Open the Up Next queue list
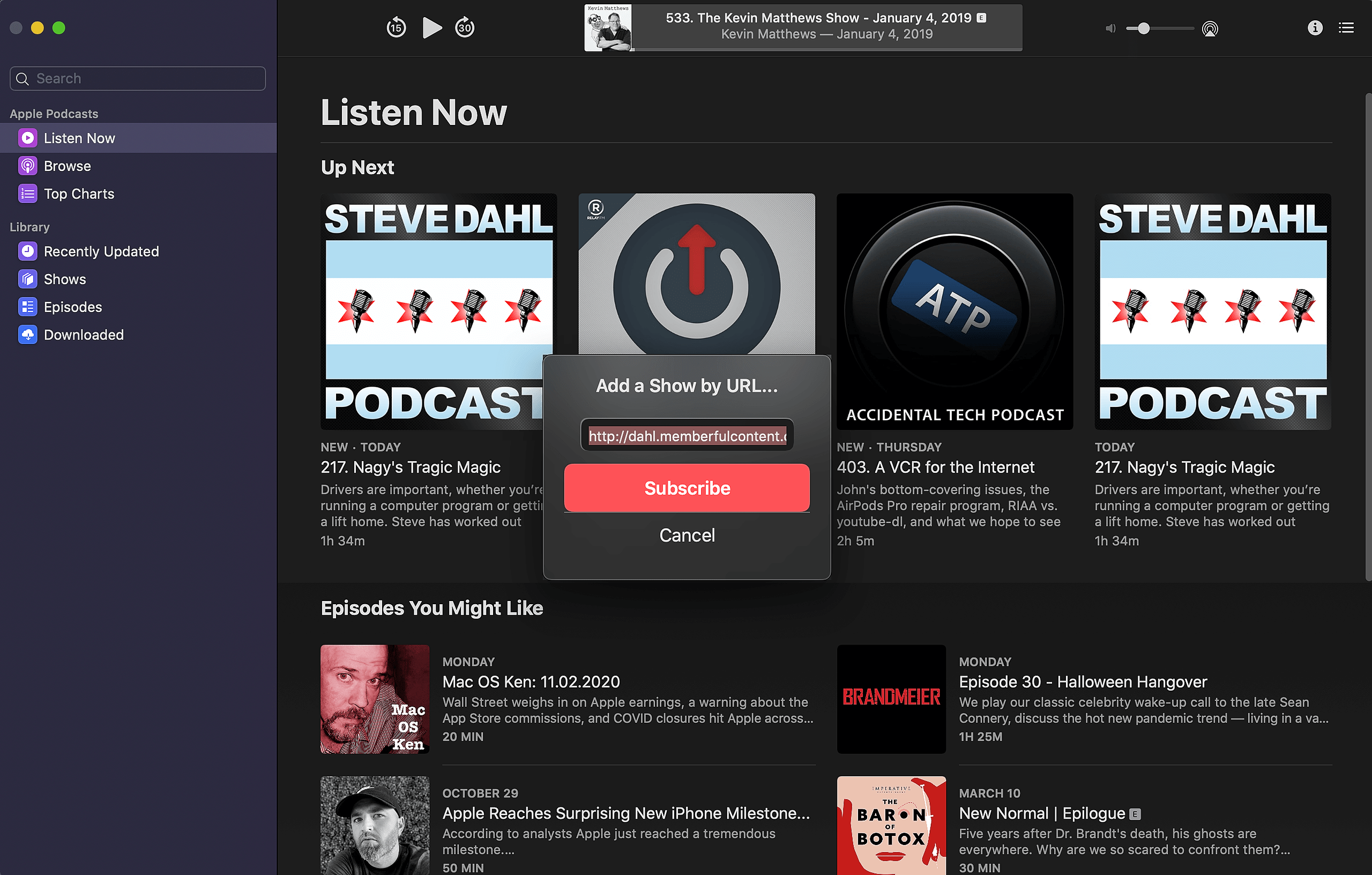Screen dimensions: 1372x875 pyautogui.click(x=1346, y=28)
